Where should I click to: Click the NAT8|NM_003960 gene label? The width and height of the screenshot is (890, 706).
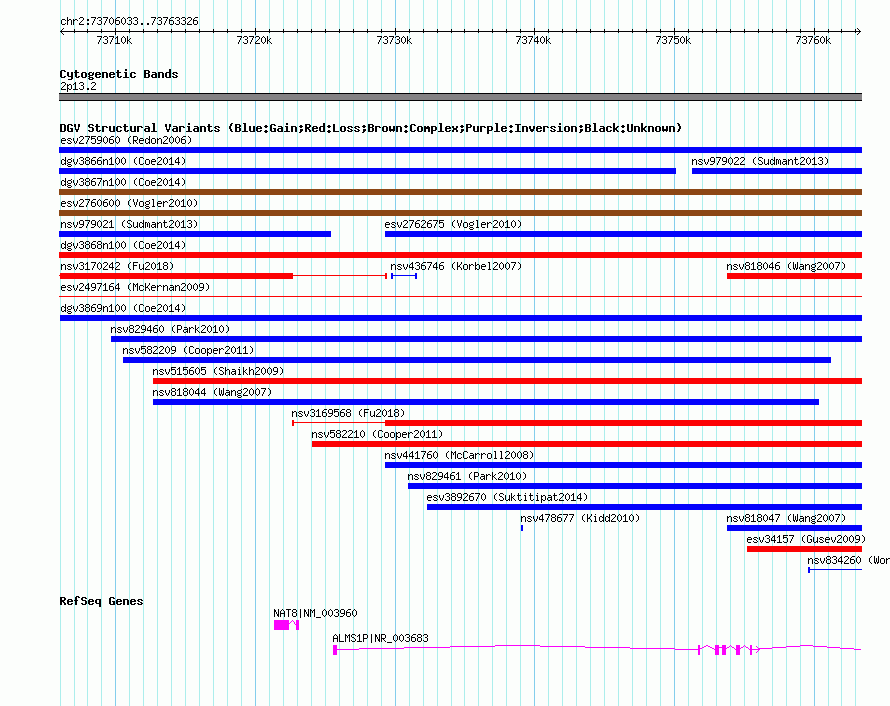(x=315, y=613)
